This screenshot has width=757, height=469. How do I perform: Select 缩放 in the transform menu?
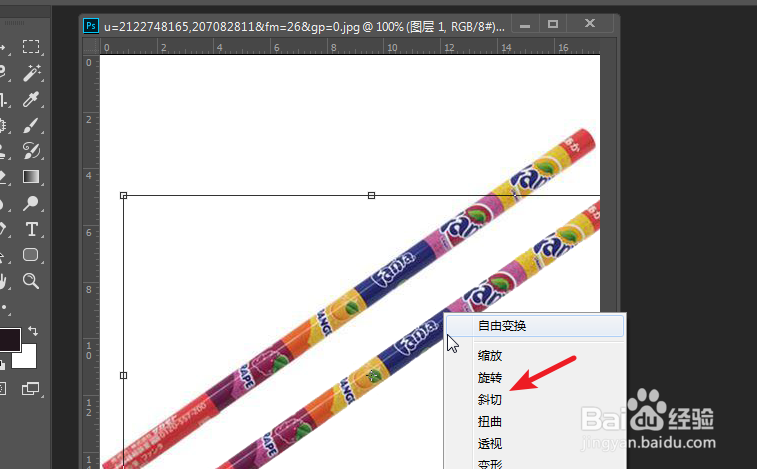tap(490, 356)
